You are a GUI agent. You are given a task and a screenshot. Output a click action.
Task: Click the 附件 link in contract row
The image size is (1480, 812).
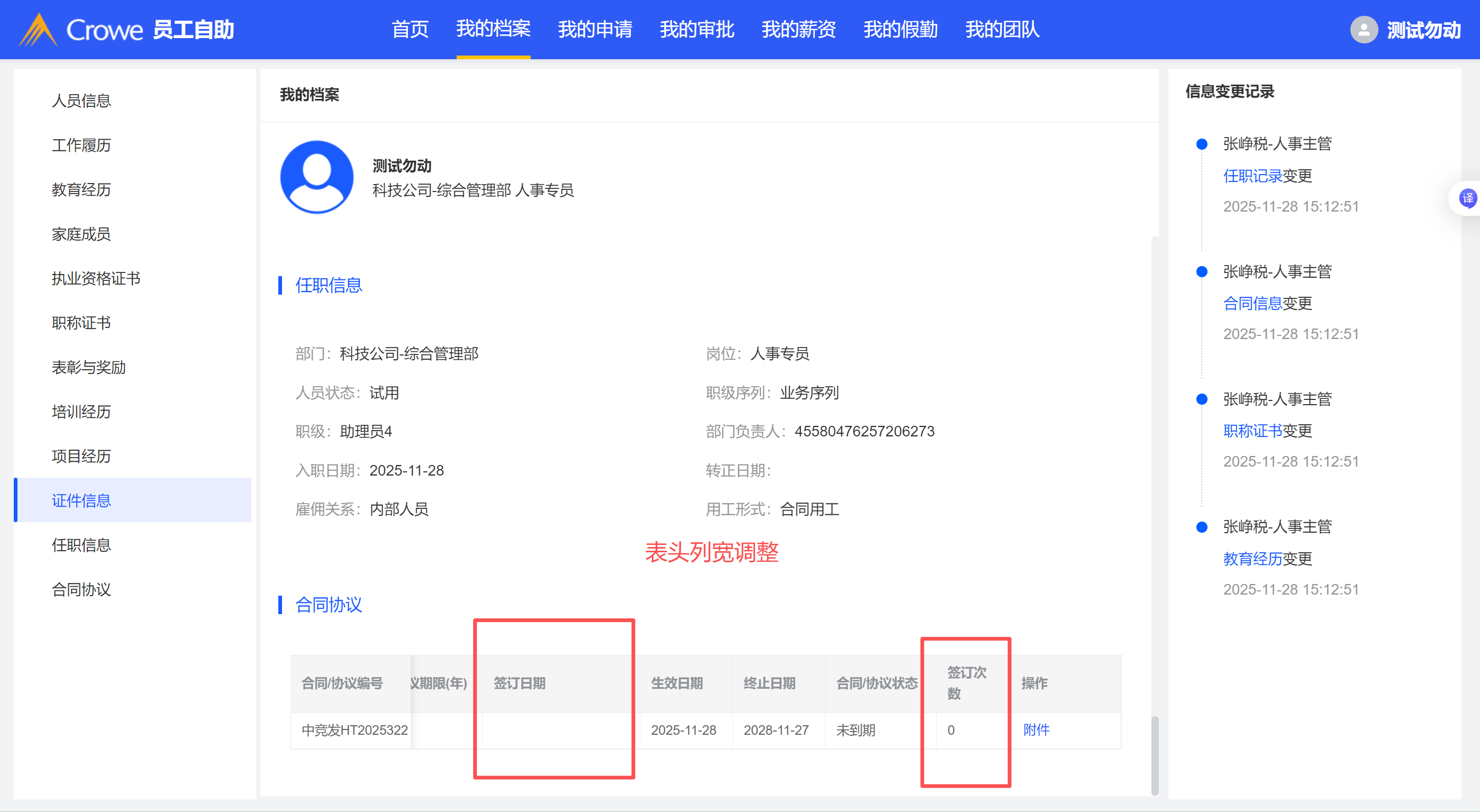tap(1036, 730)
